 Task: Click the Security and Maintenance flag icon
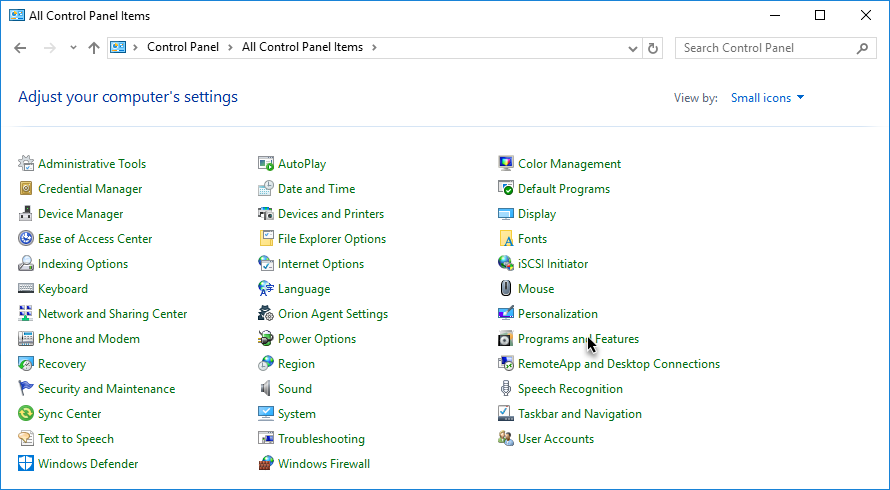click(x=26, y=388)
